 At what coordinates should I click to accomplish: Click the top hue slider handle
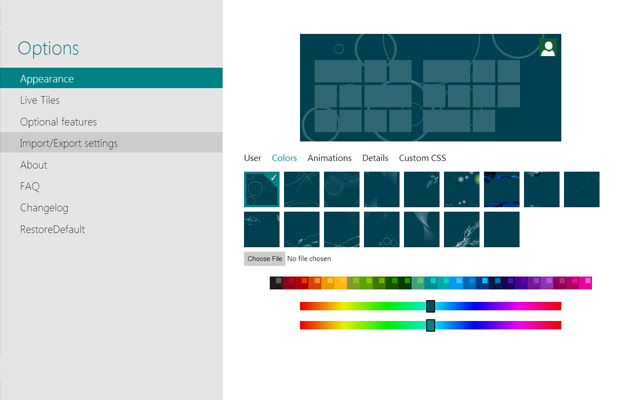[430, 306]
